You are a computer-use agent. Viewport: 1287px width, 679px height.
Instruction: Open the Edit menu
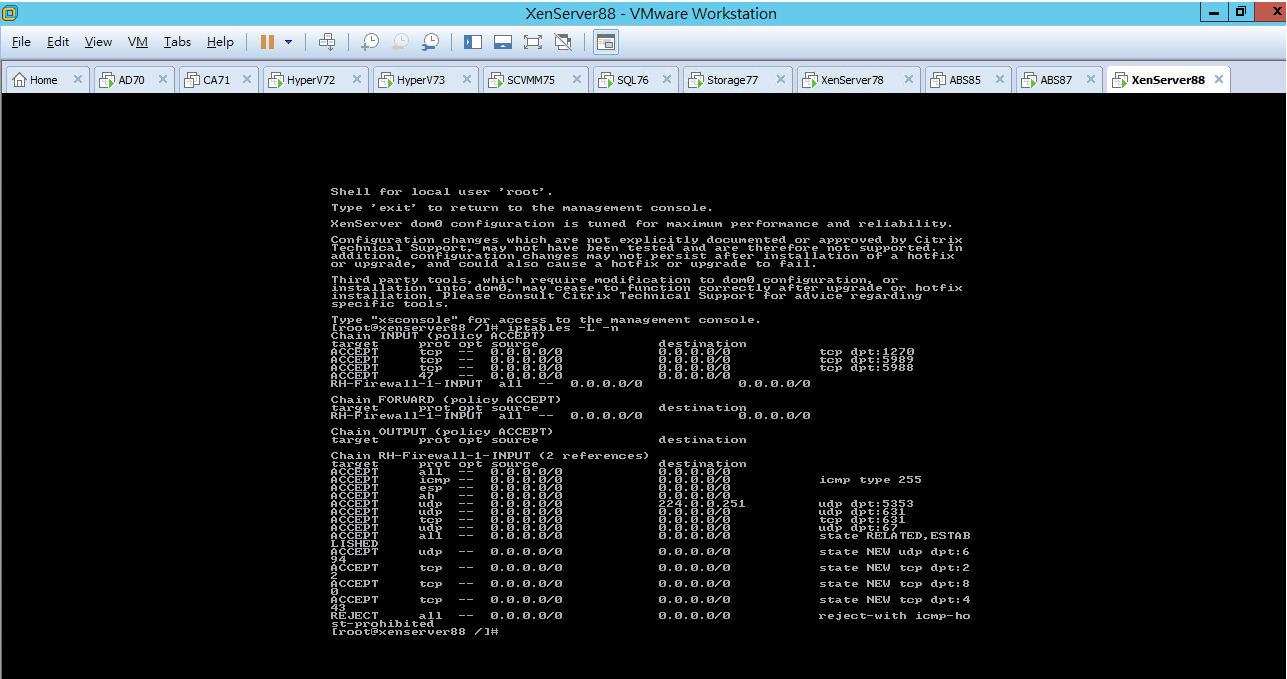coord(58,42)
